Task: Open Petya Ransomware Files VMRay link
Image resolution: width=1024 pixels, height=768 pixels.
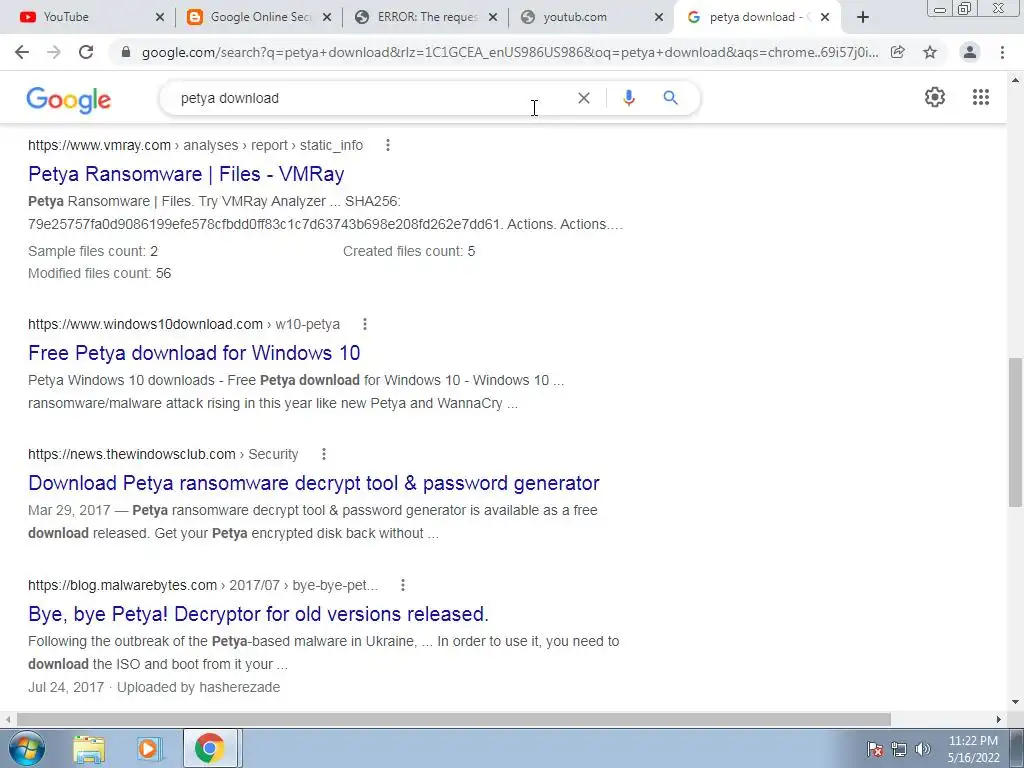Action: click(186, 174)
